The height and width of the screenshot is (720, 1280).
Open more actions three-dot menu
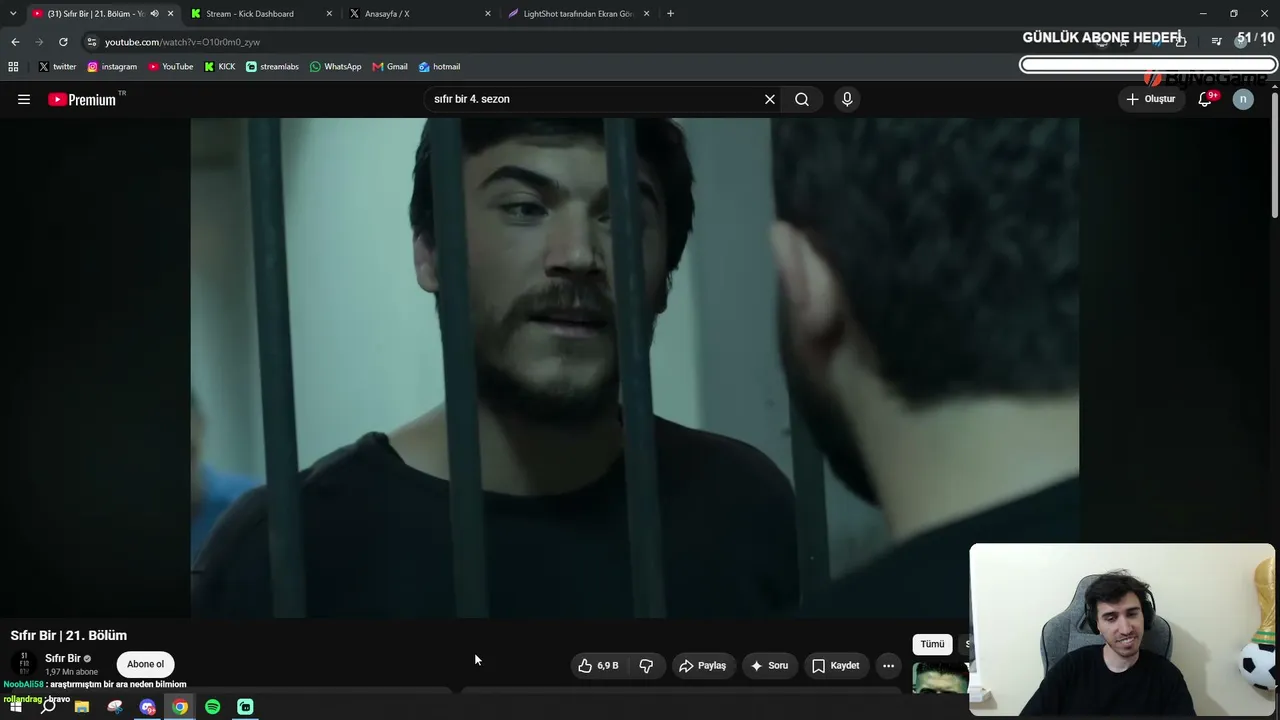(x=888, y=666)
